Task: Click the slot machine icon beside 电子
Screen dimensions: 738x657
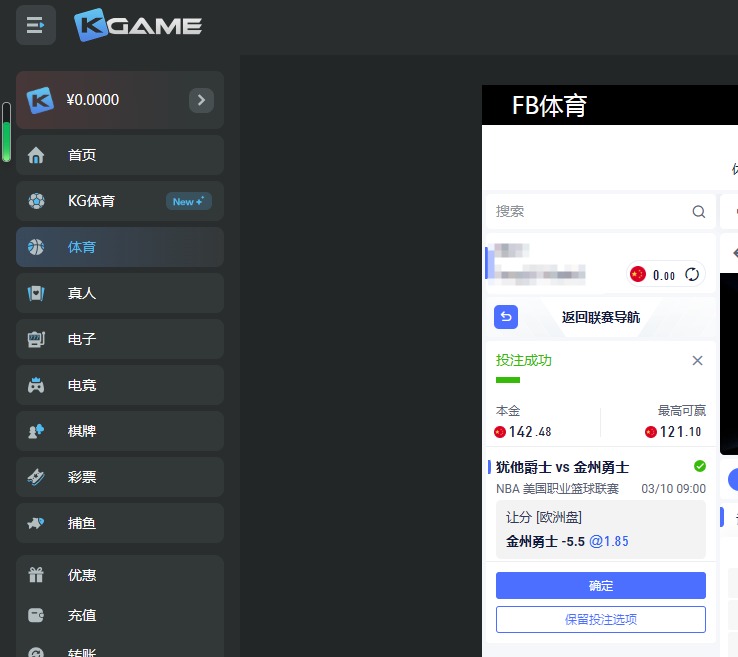Action: 36,339
